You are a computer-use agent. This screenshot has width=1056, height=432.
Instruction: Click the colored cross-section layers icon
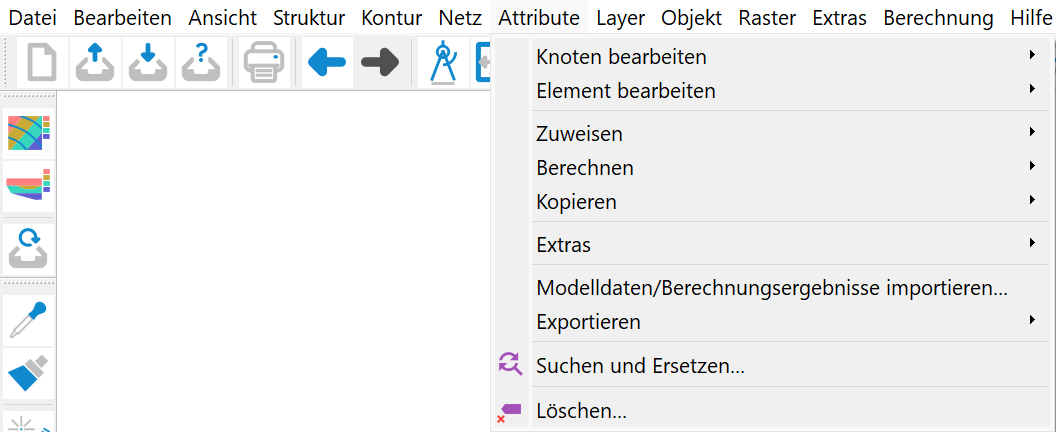click(29, 187)
